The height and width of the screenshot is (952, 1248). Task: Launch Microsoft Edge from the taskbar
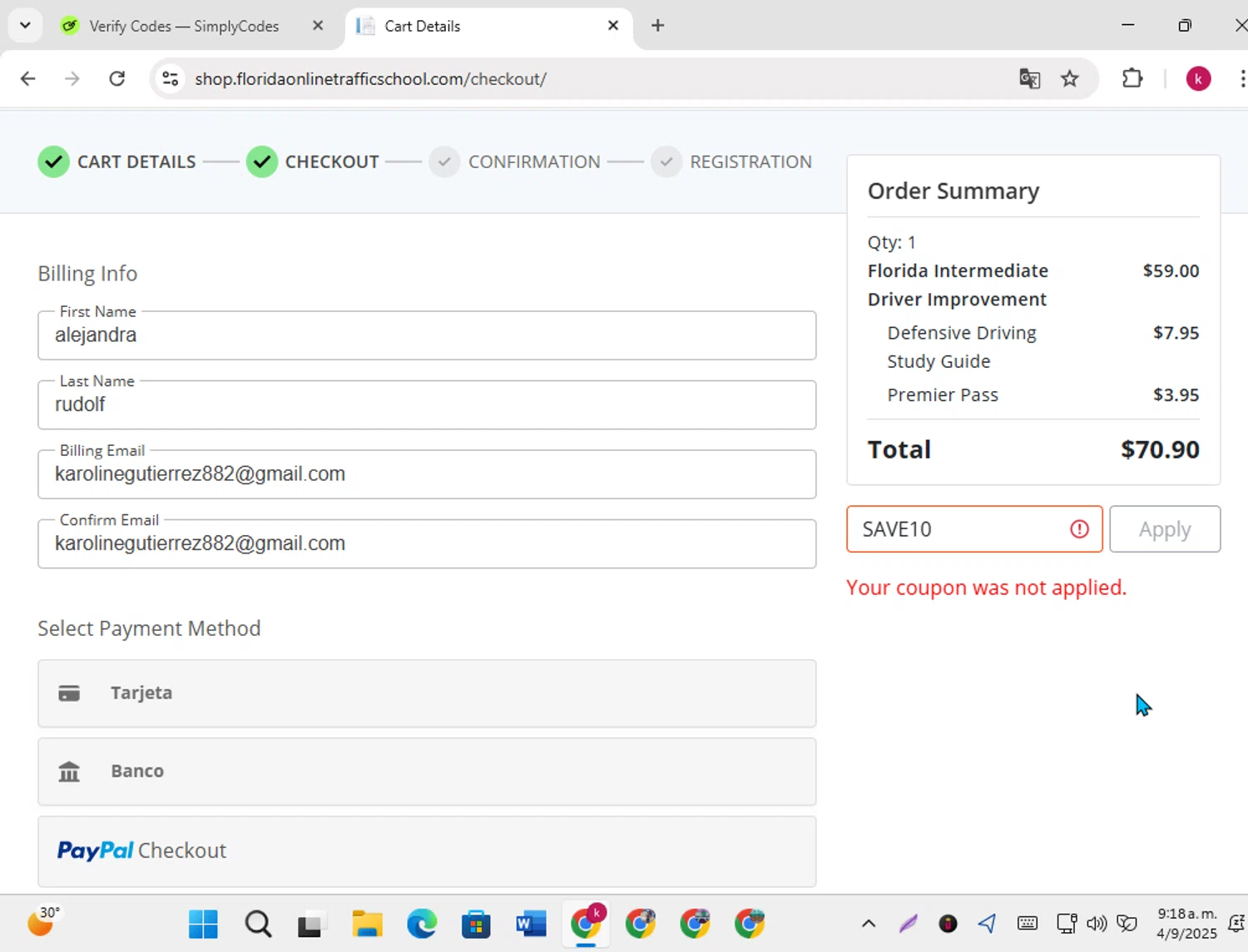pos(422,924)
